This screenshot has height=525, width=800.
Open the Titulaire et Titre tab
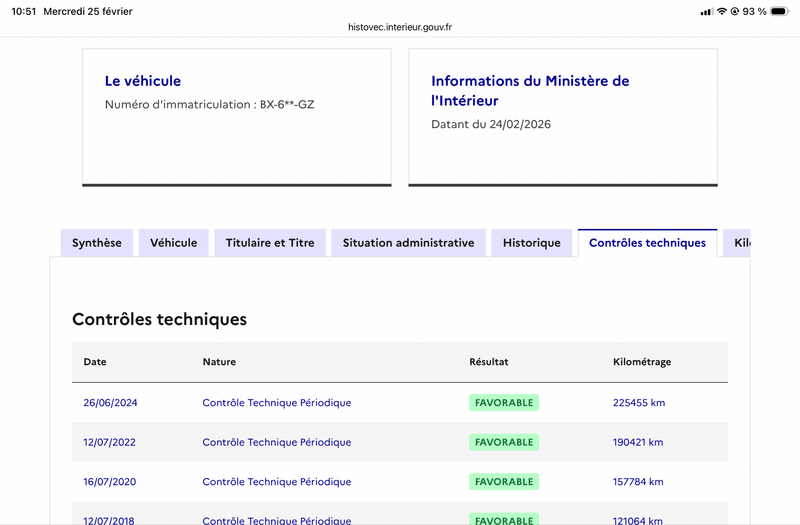(270, 243)
